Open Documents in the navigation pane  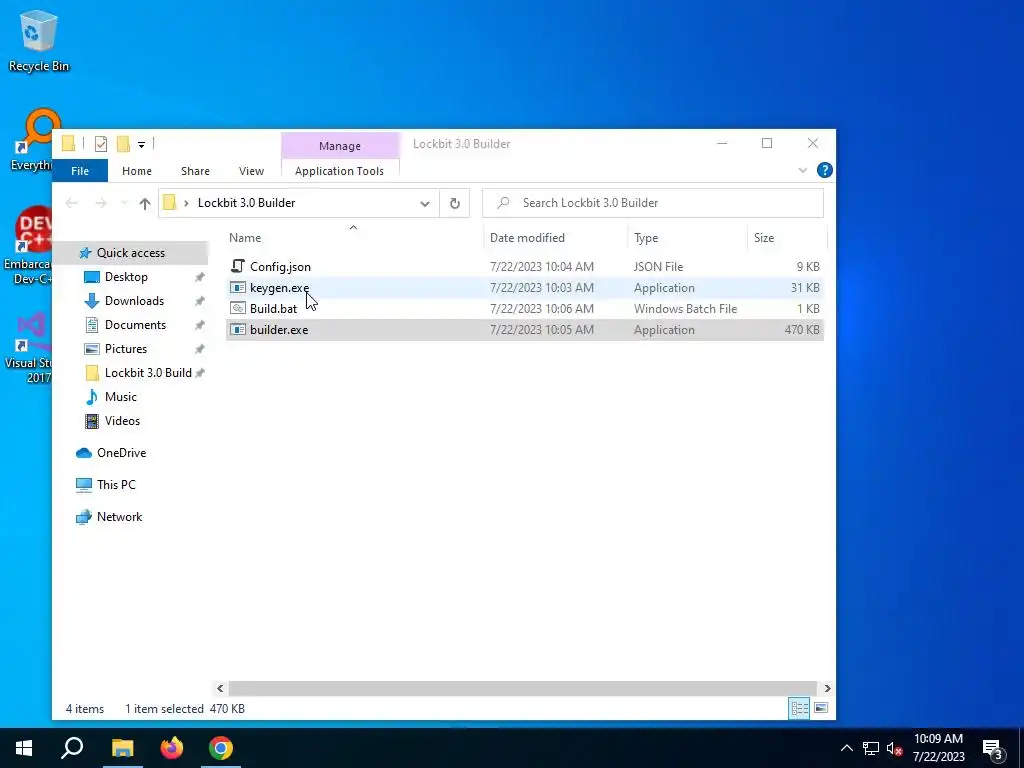click(x=135, y=325)
